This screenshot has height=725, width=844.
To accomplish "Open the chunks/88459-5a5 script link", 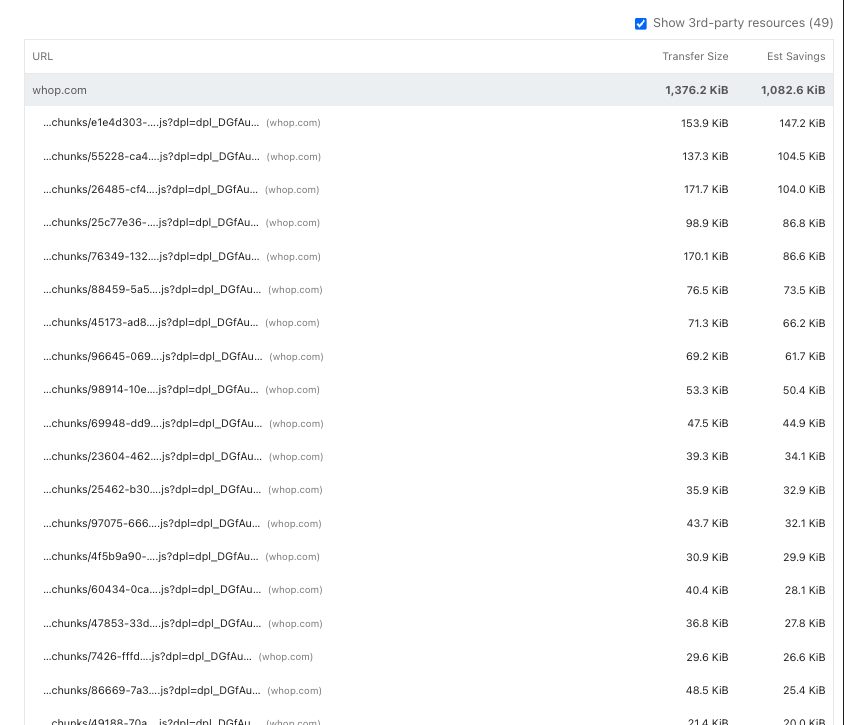I will tap(151, 290).
